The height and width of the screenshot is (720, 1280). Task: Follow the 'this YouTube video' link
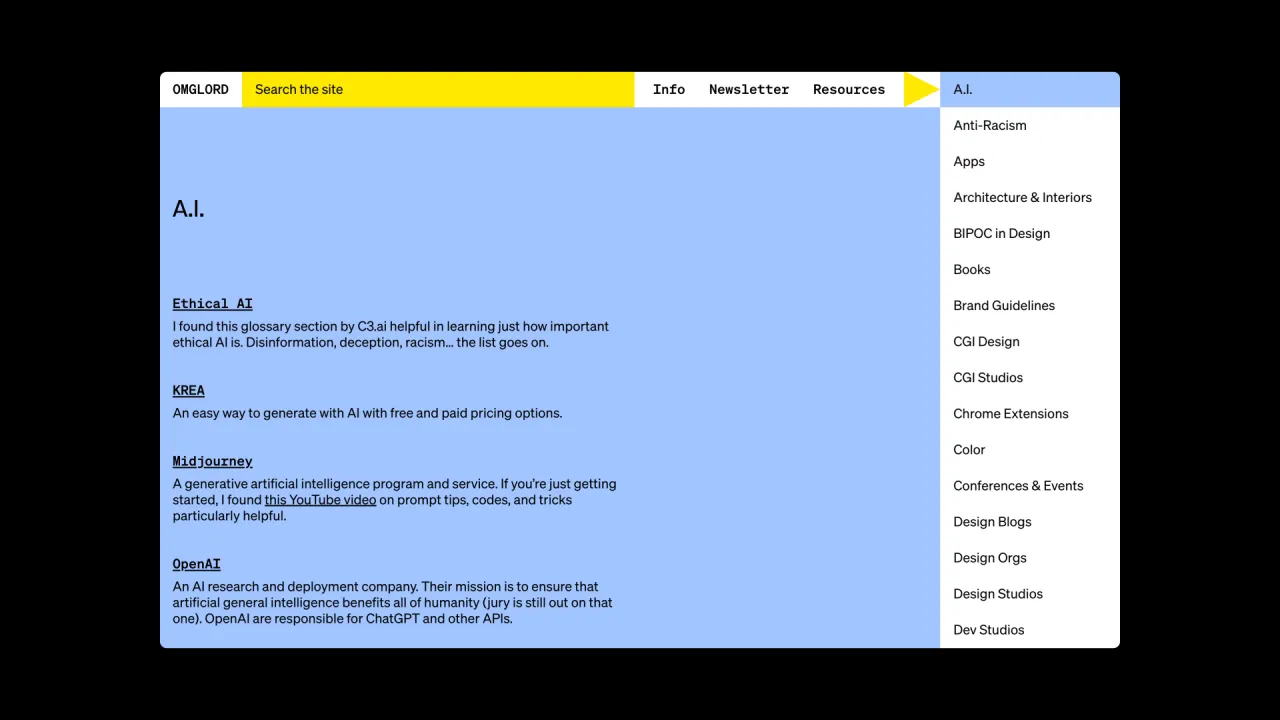click(320, 500)
